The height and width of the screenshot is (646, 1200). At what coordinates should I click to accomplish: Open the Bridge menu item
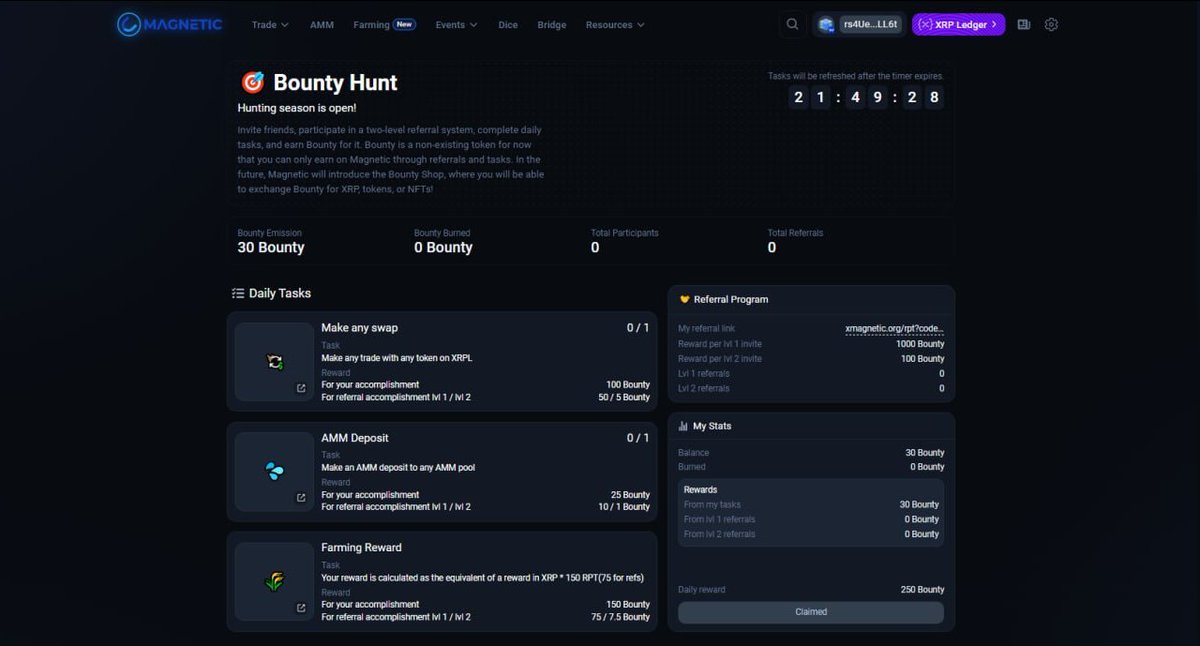(552, 25)
